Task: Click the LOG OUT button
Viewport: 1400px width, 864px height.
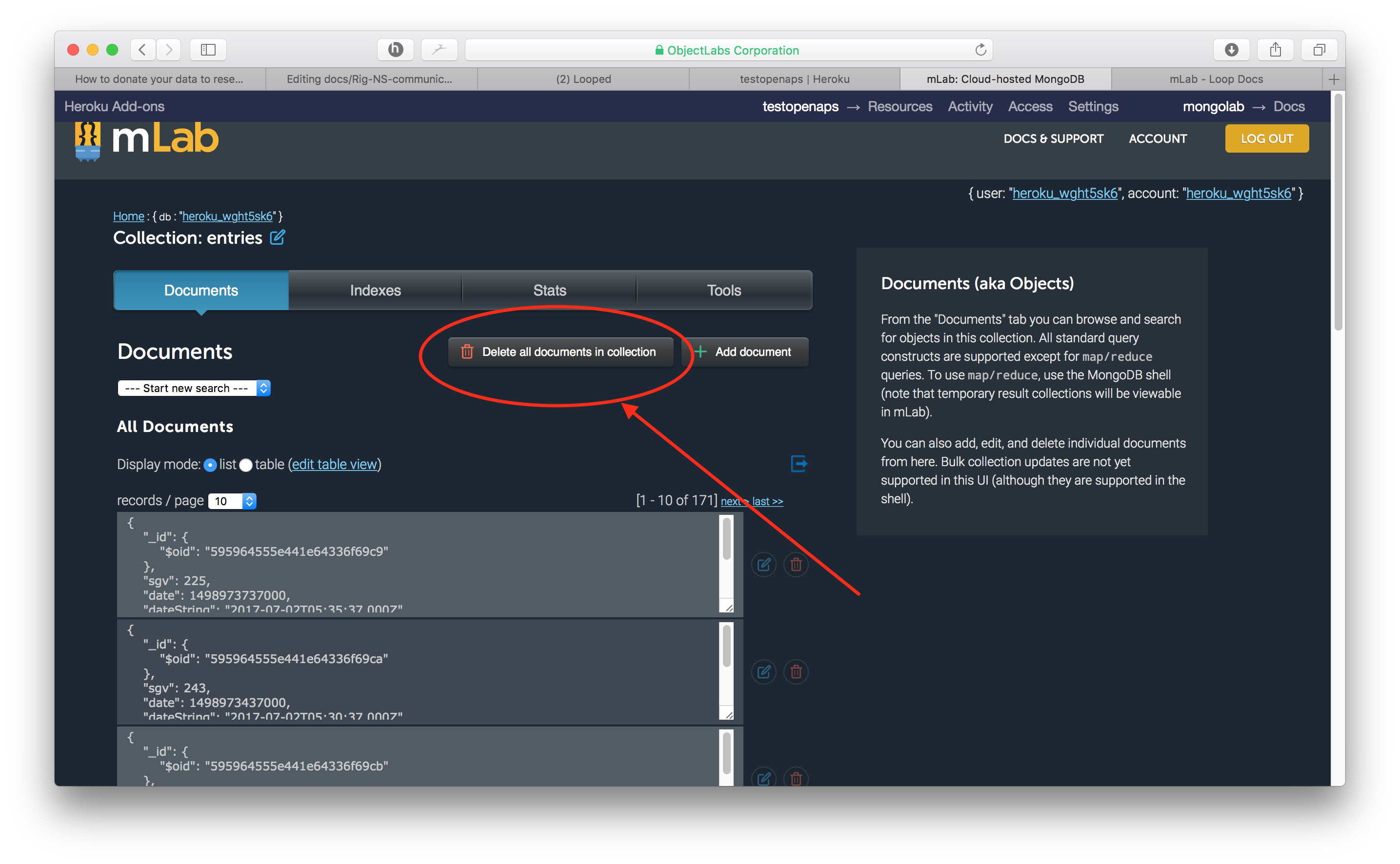Action: [x=1267, y=139]
